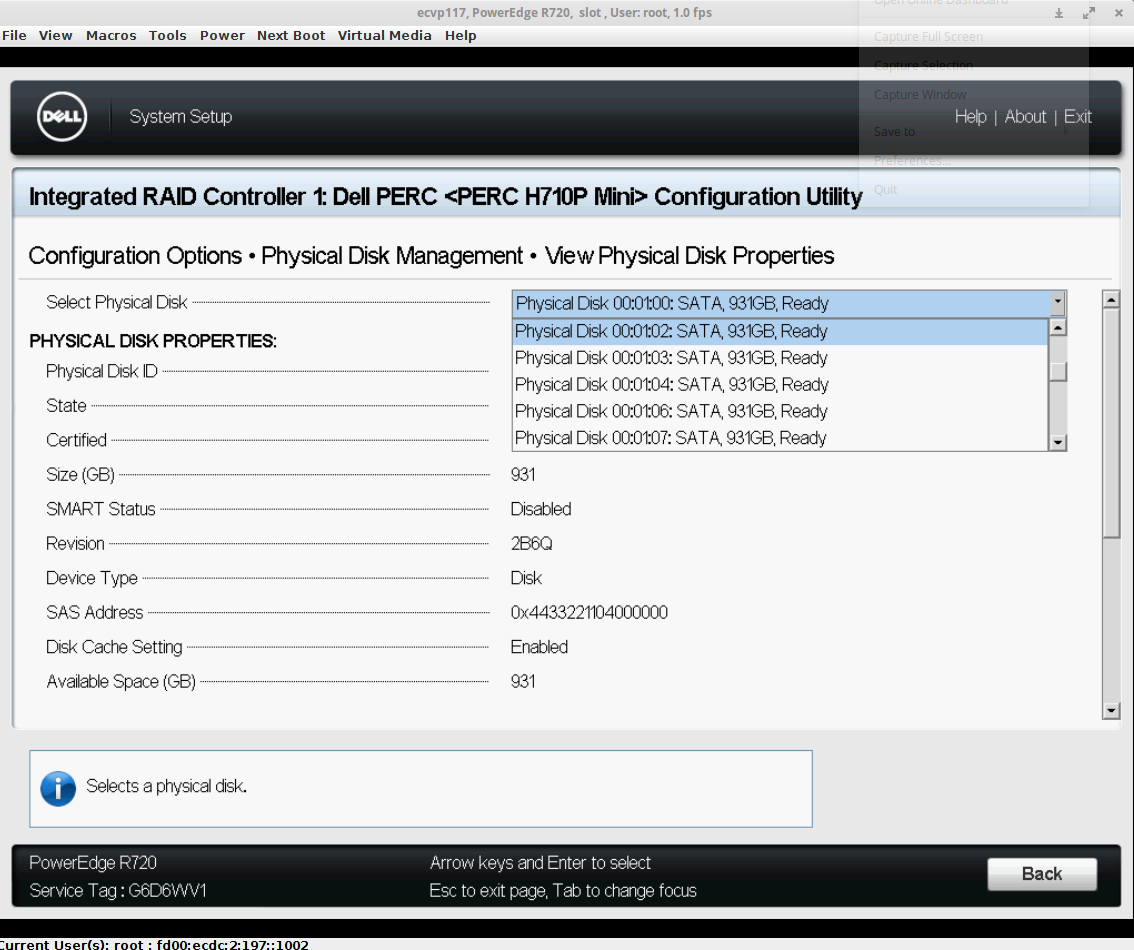The height and width of the screenshot is (950, 1134).
Task: Open the Next Boot menu
Action: point(291,35)
